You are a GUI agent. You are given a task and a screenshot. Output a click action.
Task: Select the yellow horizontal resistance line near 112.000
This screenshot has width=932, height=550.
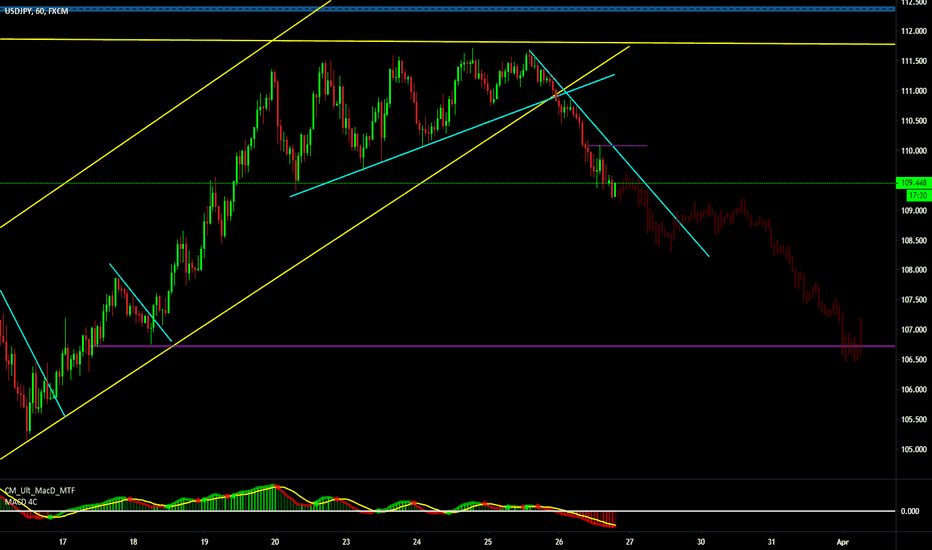(448, 42)
